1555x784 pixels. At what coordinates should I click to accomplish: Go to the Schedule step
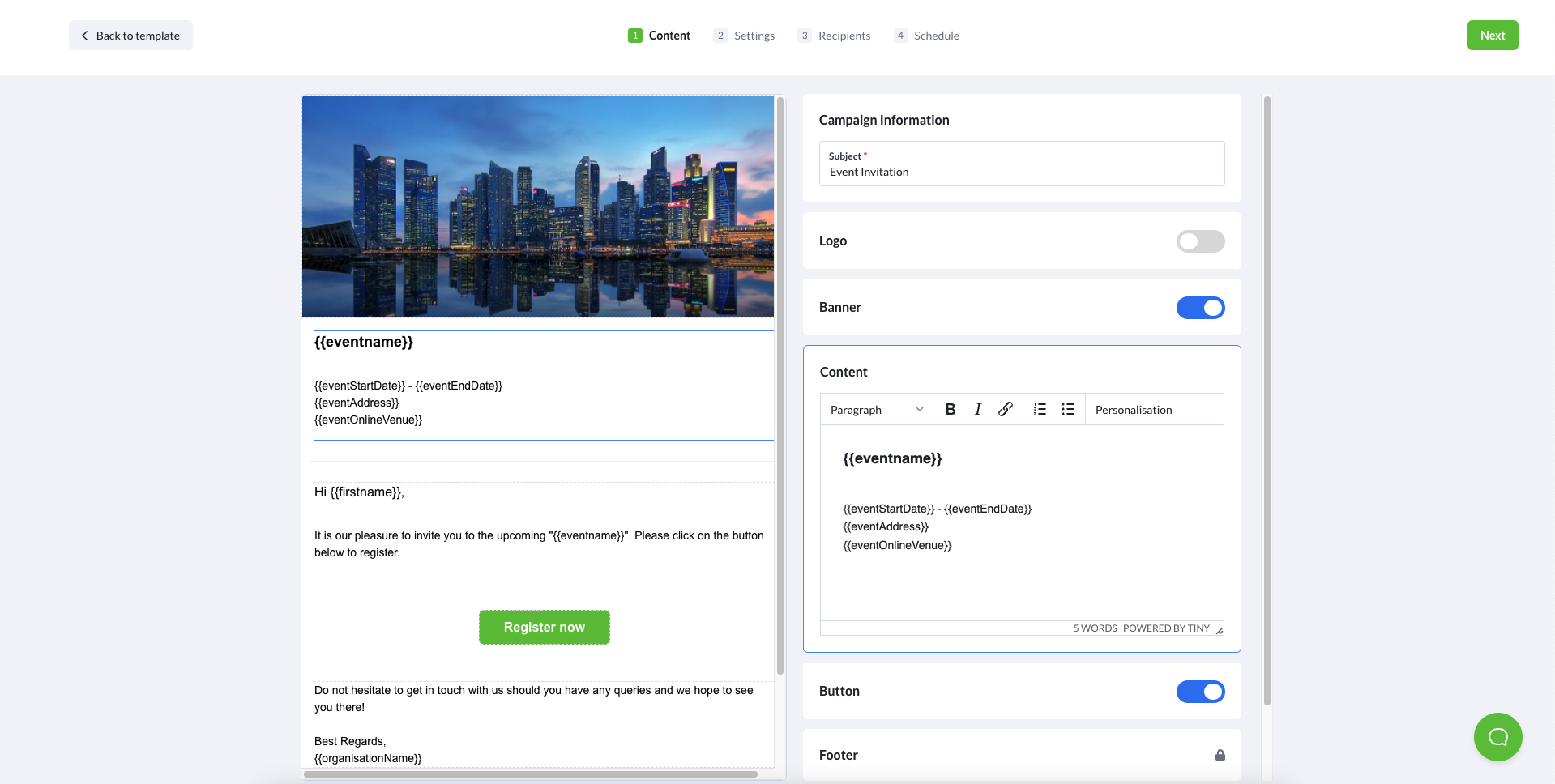click(x=926, y=36)
